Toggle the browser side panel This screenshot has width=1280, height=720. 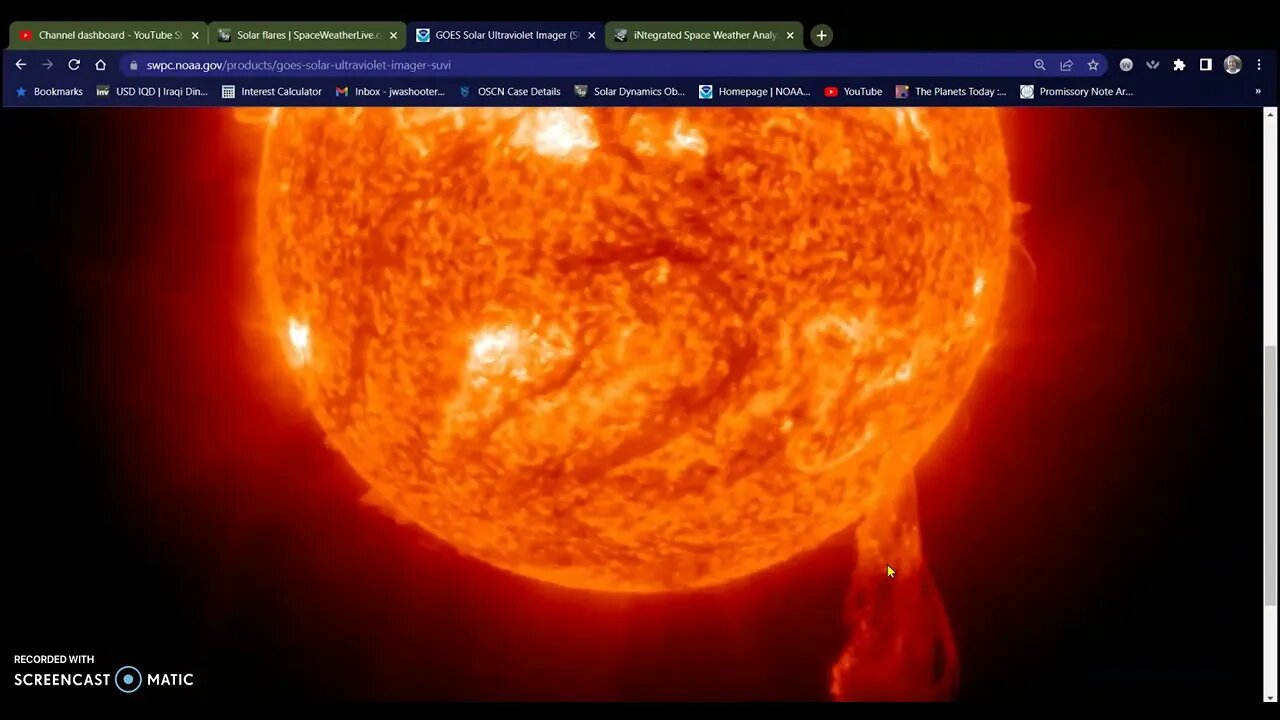(x=1206, y=65)
